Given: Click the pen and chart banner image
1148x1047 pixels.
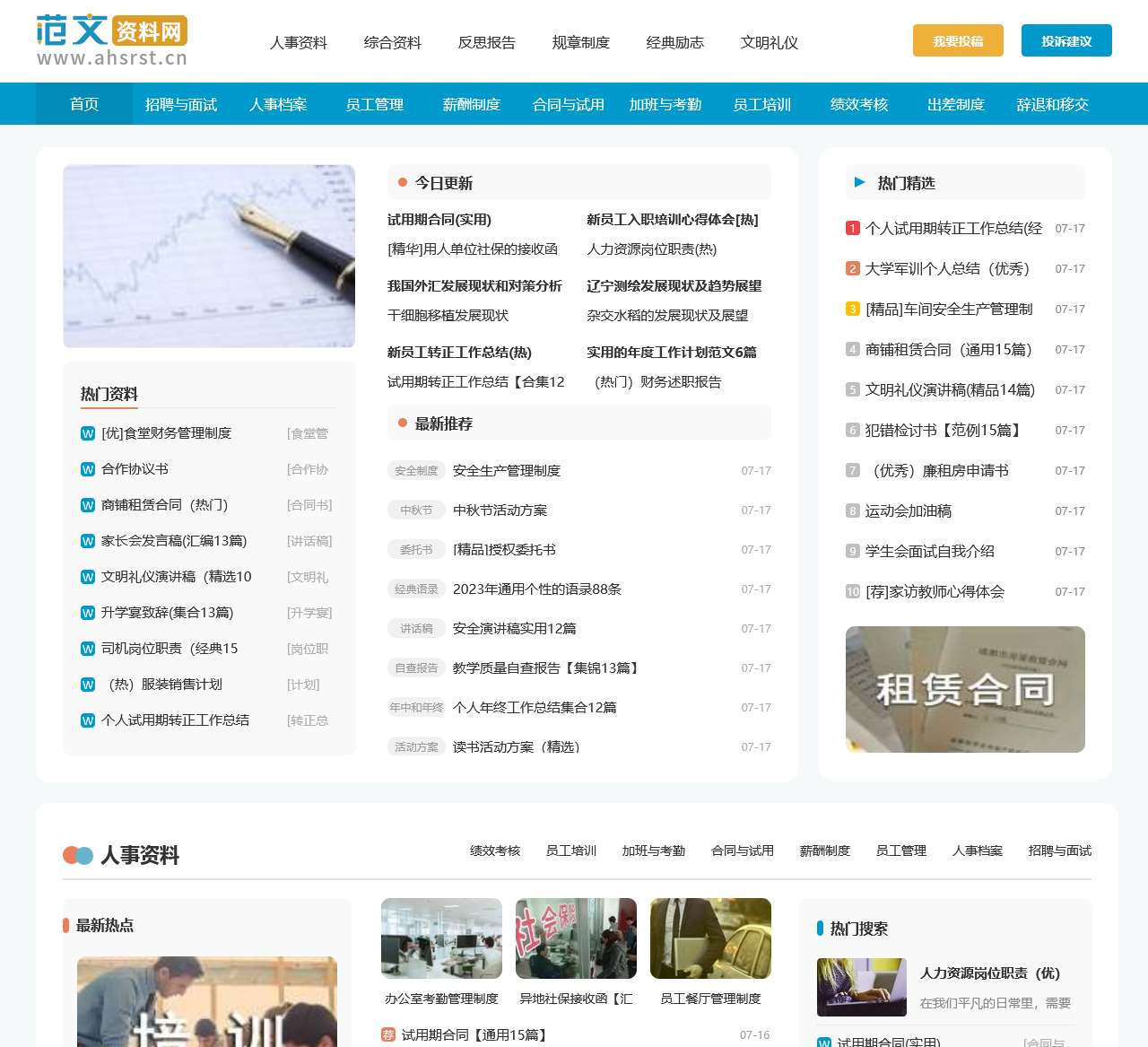Looking at the screenshot, I should 209,256.
